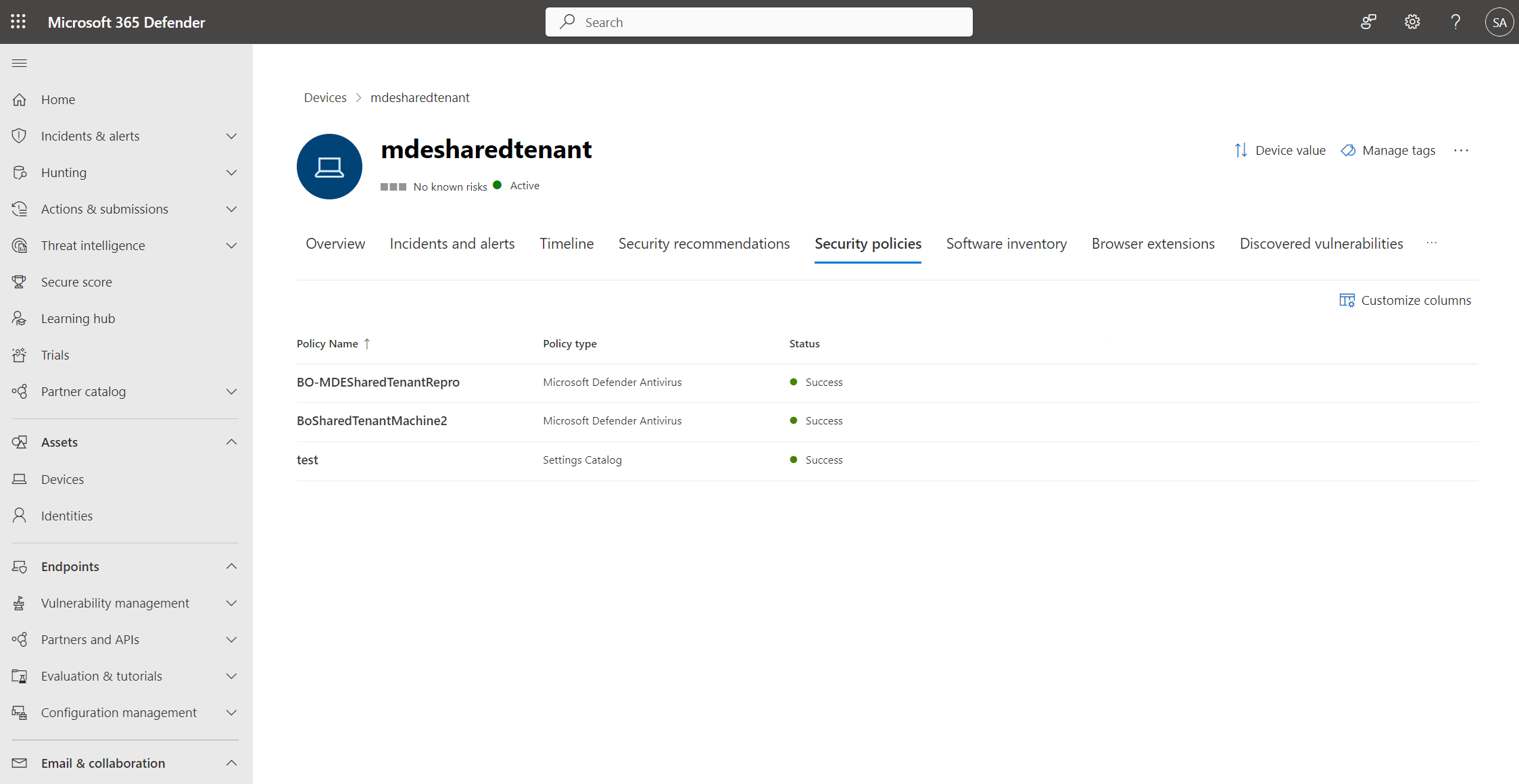Click the Vulnerability management sidebar icon
Screen dimensions: 1519x784
(x=19, y=602)
